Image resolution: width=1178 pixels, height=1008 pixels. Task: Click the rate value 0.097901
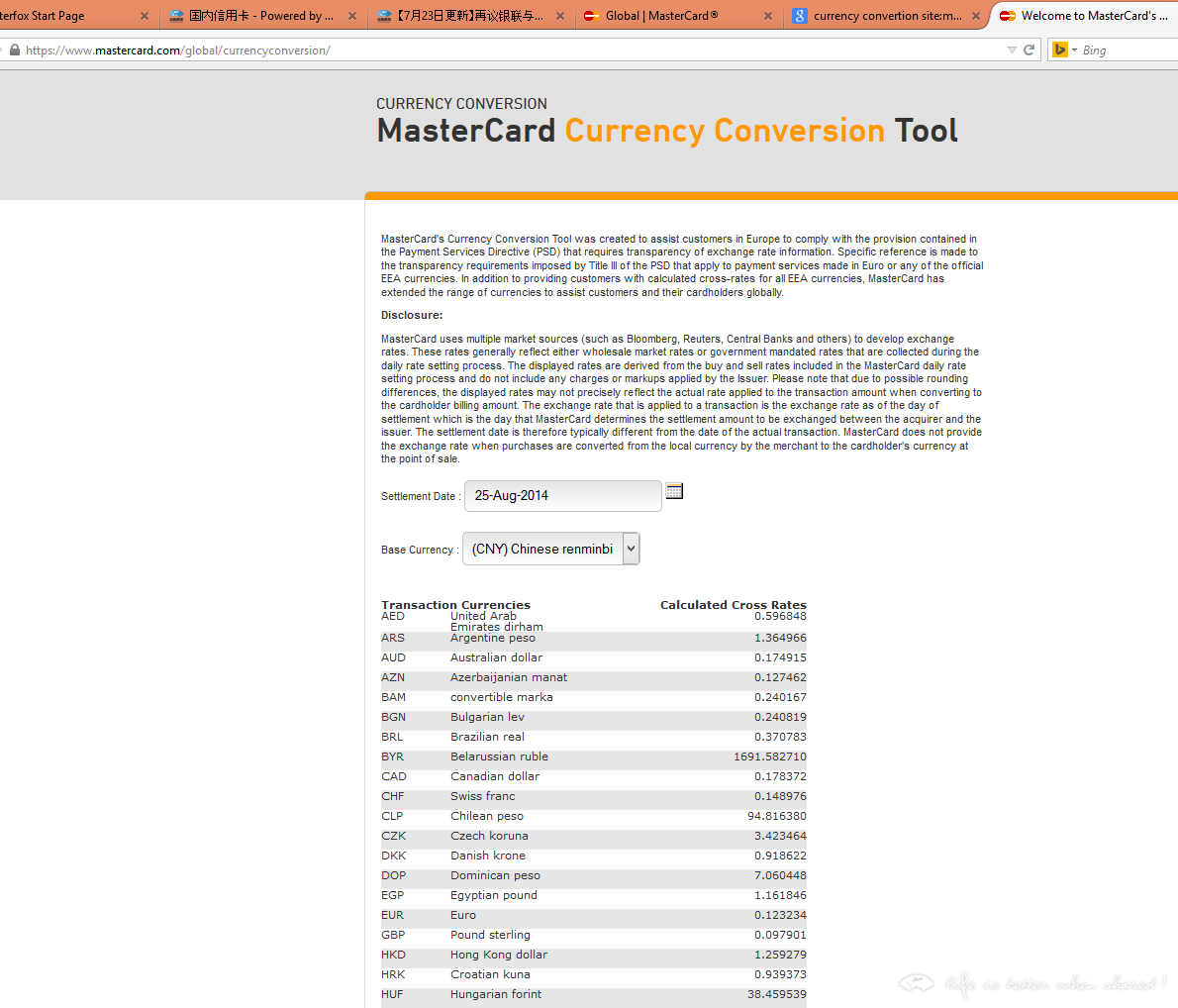[x=781, y=935]
